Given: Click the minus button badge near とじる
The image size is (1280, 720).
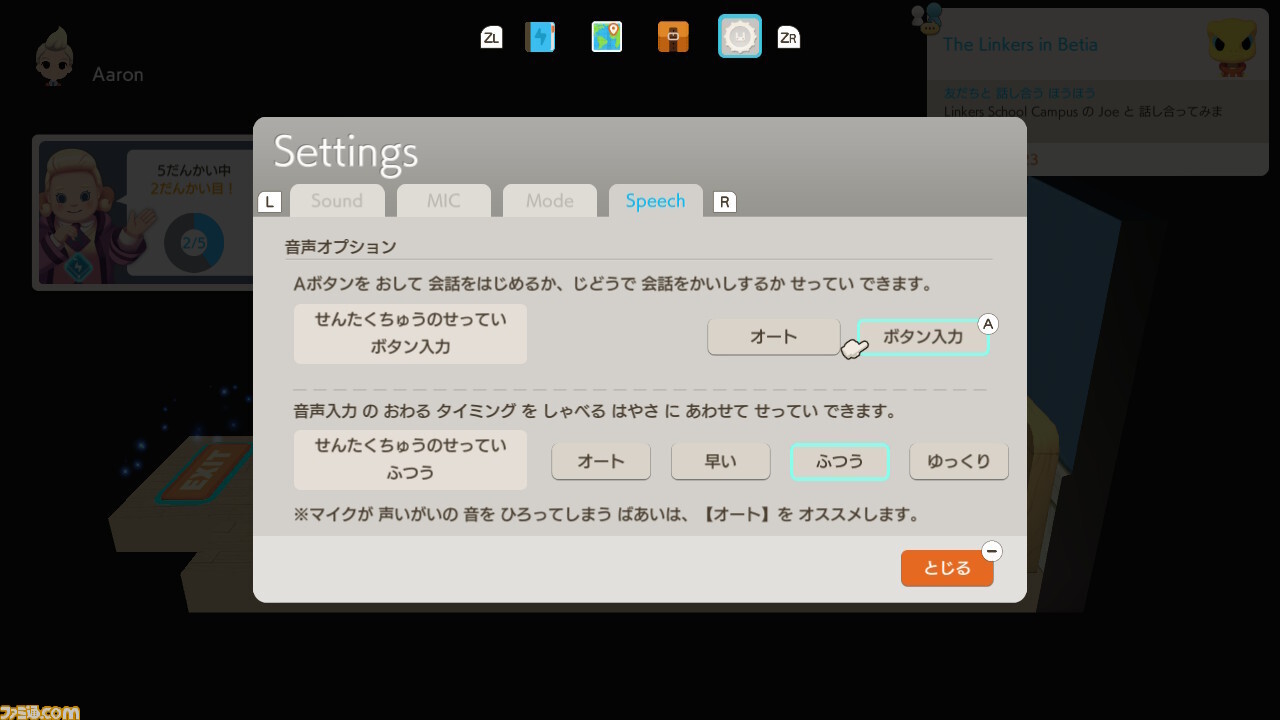Looking at the screenshot, I should click(x=992, y=551).
